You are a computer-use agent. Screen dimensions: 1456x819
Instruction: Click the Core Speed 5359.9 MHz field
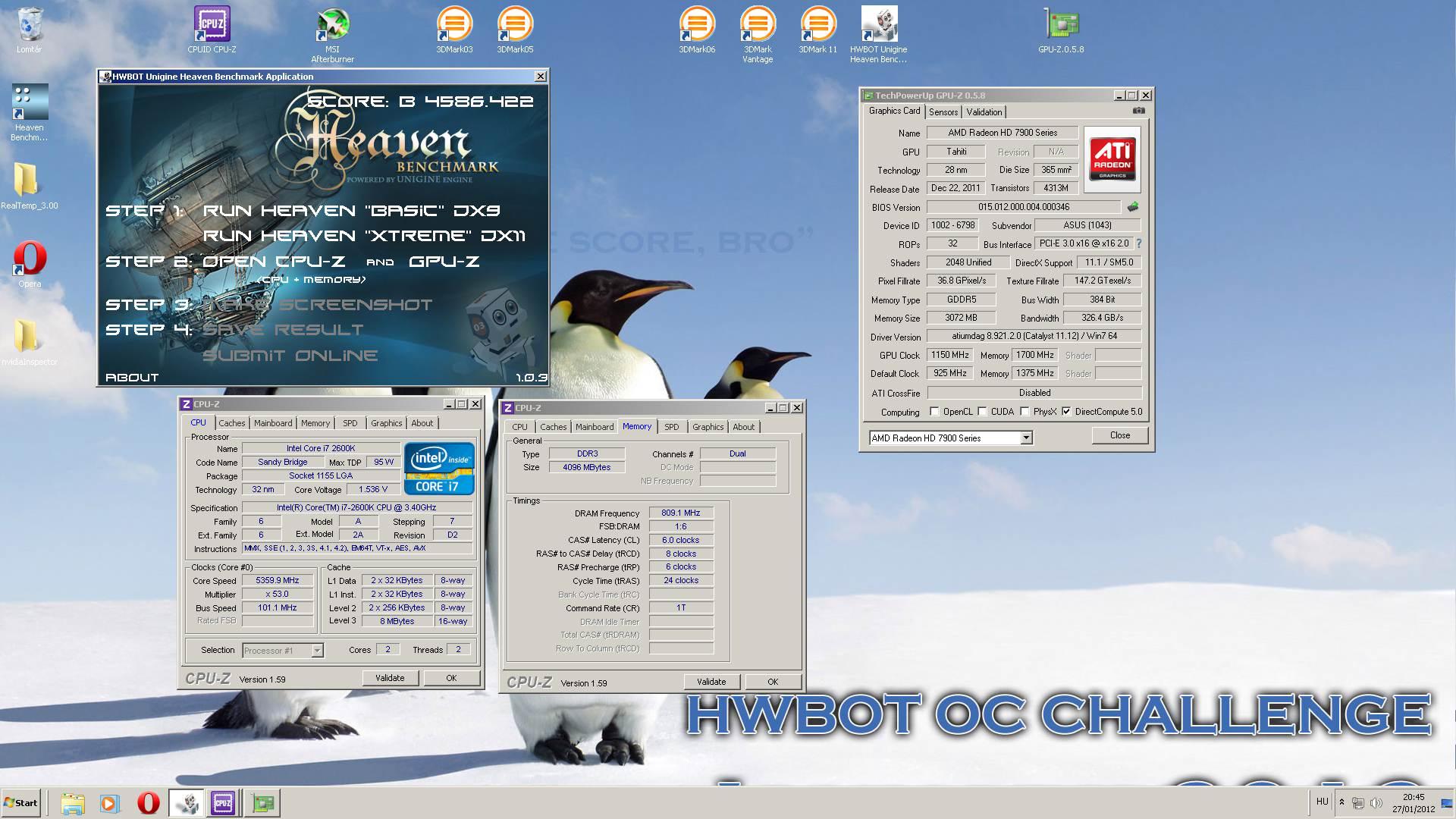278,581
